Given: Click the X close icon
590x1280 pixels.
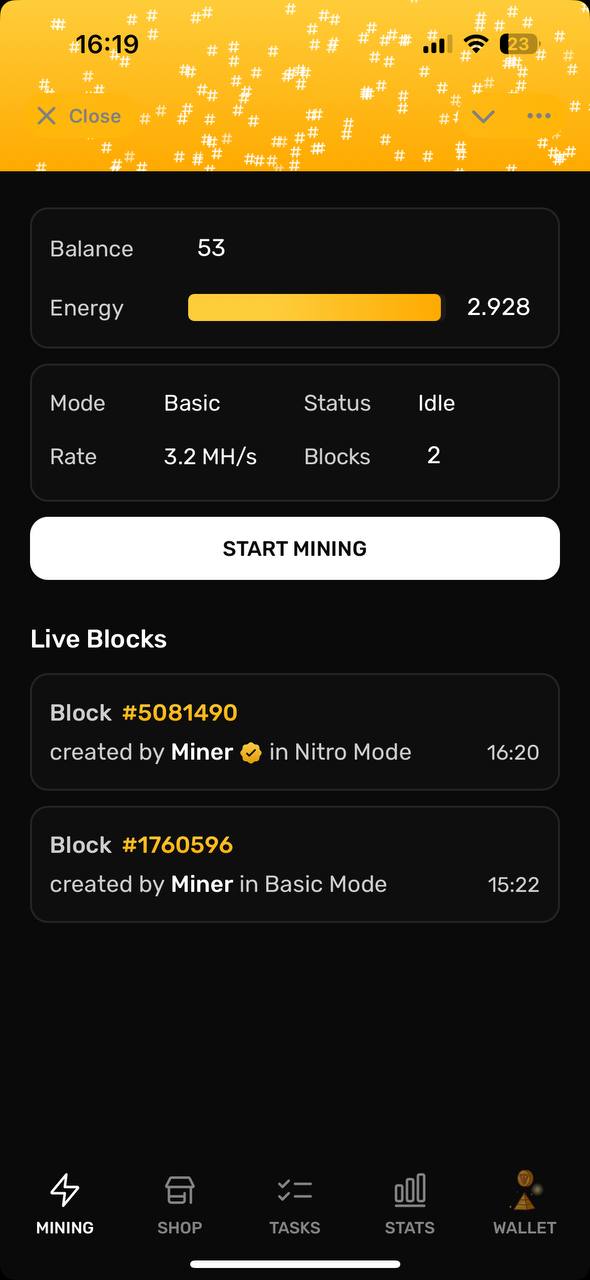Looking at the screenshot, I should coord(46,116).
